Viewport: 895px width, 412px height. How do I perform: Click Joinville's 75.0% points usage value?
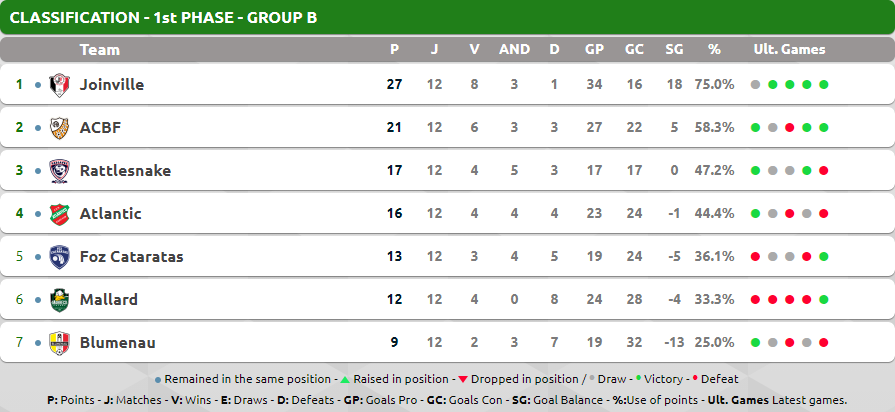click(714, 84)
